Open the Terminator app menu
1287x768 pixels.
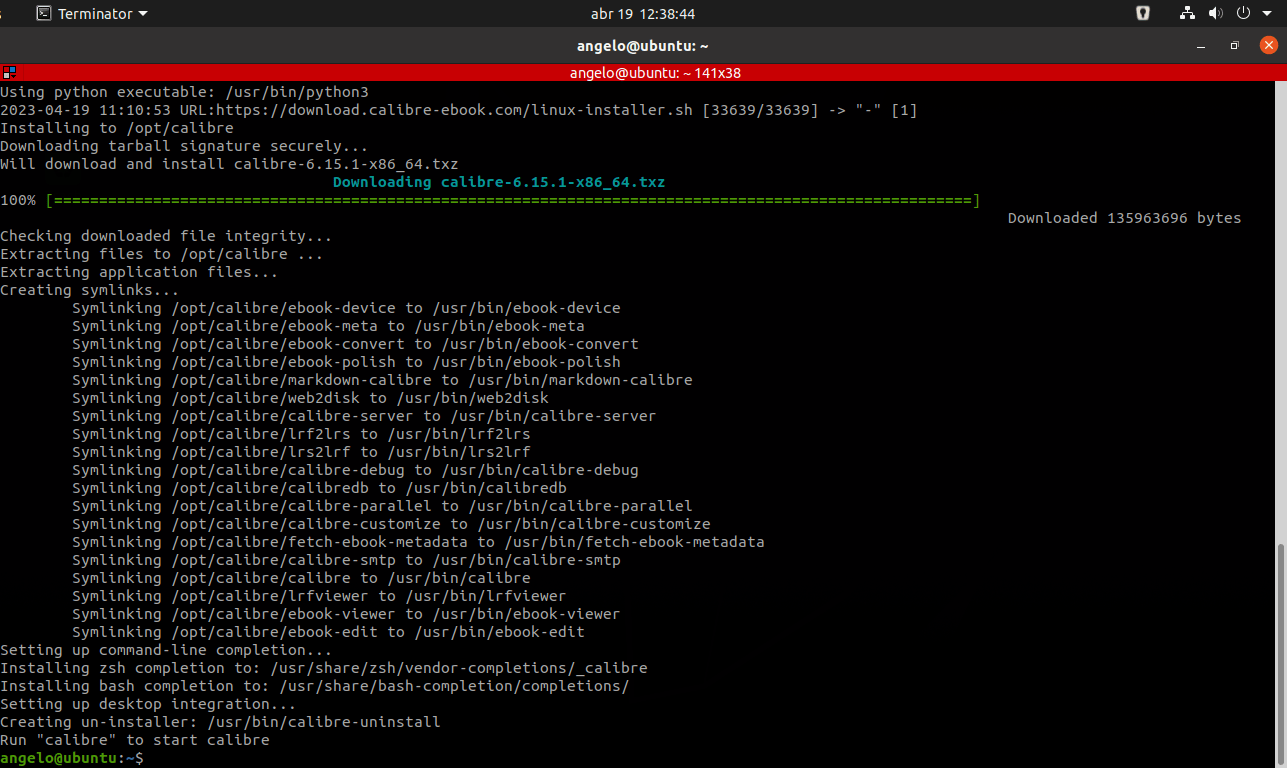[92, 14]
